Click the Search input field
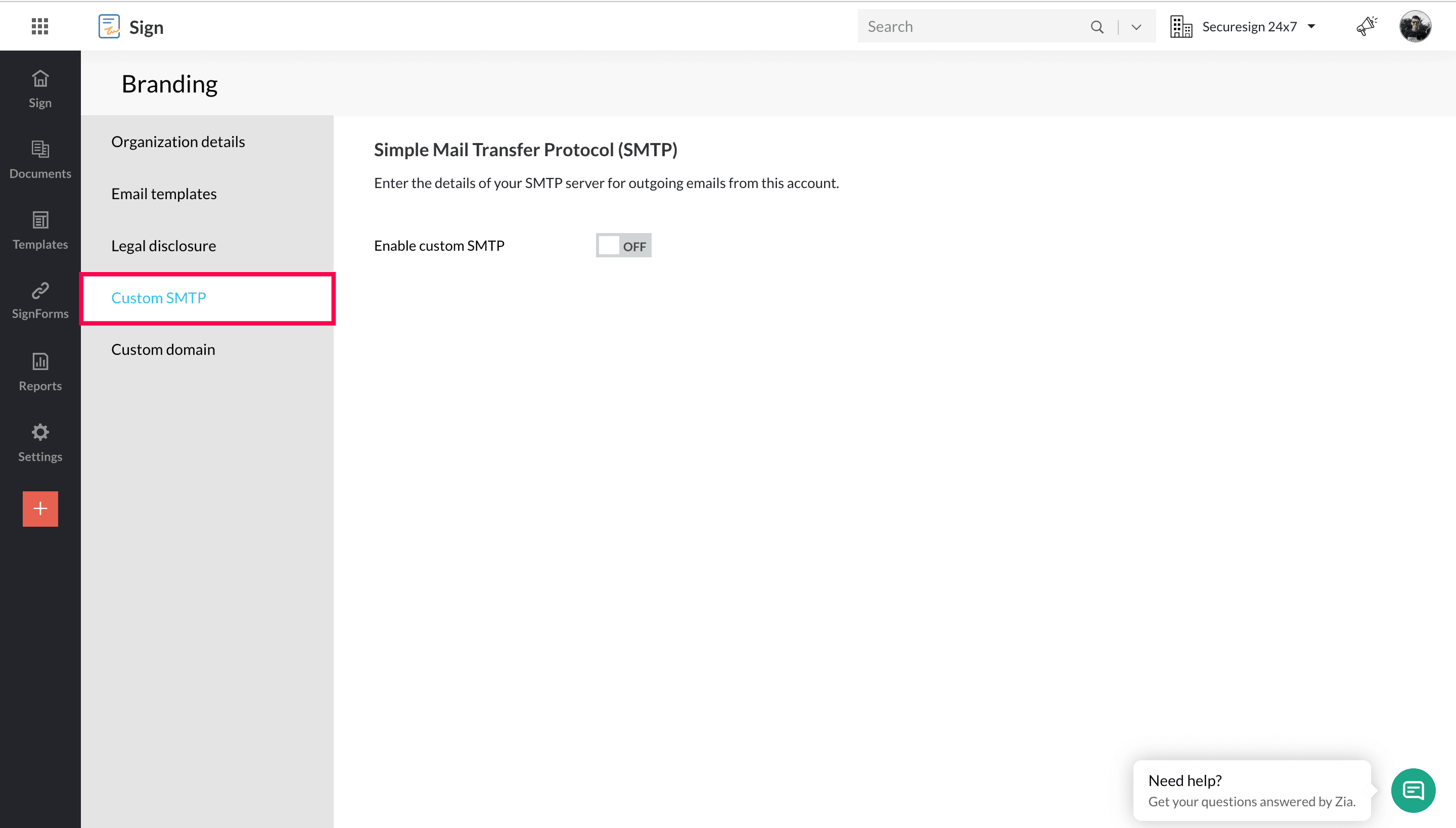Screen dimensions: 1456x828 point(973,27)
